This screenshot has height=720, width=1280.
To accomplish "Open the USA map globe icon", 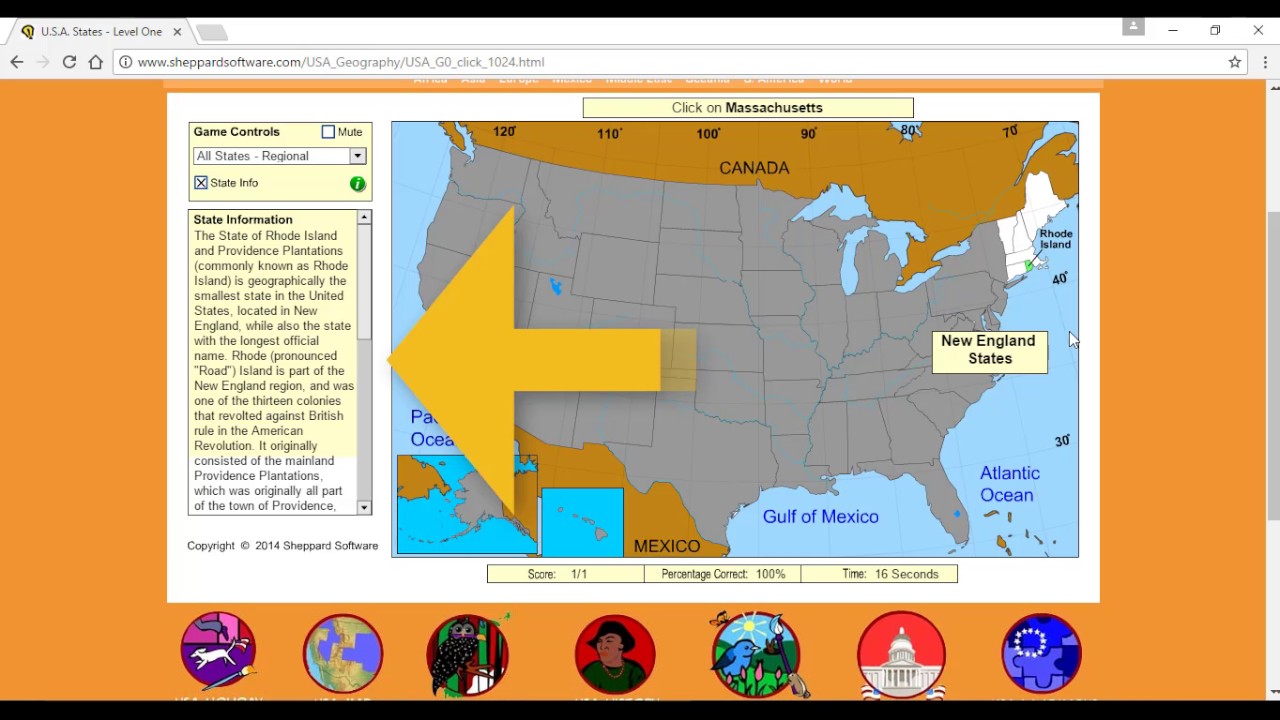I will (x=343, y=654).
